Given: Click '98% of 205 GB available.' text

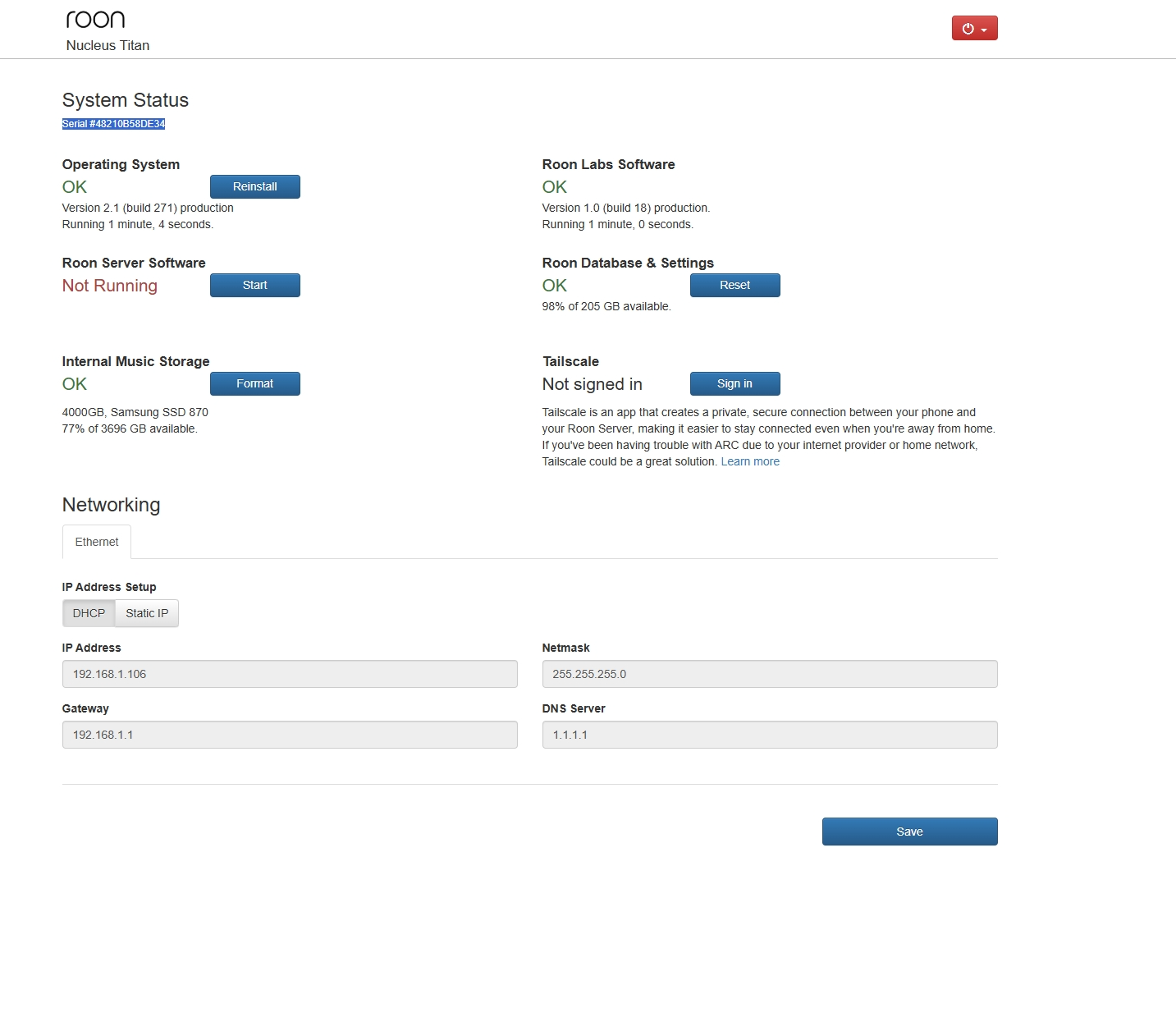Looking at the screenshot, I should point(606,306).
